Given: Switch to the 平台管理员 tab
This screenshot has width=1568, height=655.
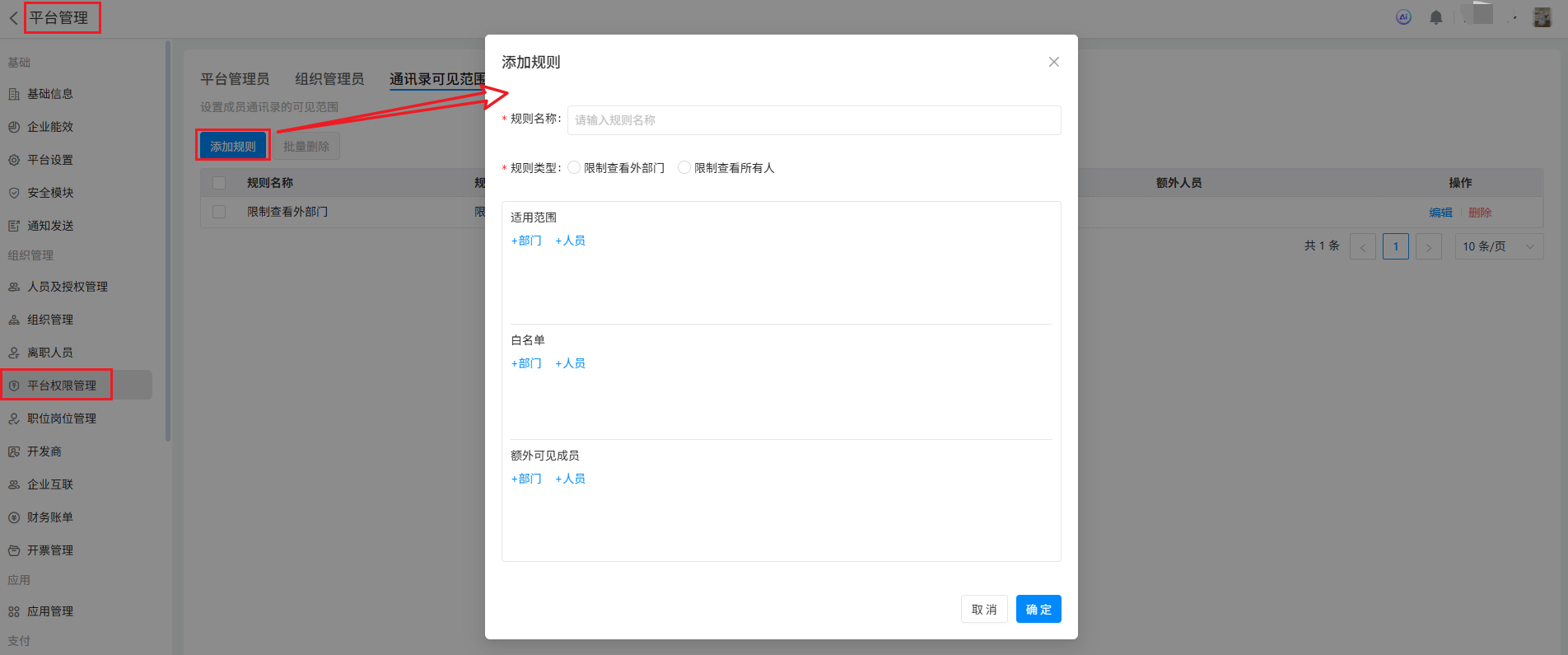Looking at the screenshot, I should coord(235,79).
